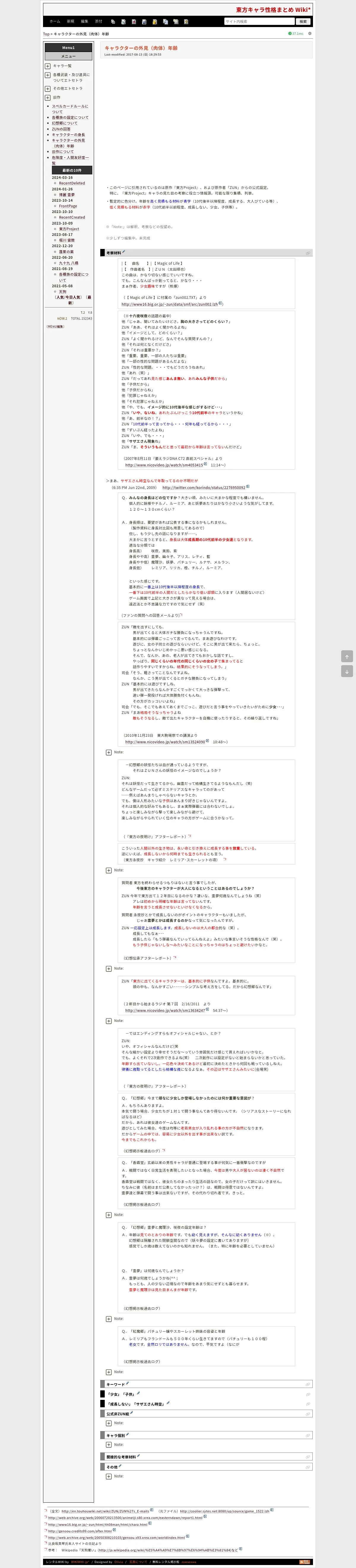Click external-link icon after the sm4053415 URL

205,464
